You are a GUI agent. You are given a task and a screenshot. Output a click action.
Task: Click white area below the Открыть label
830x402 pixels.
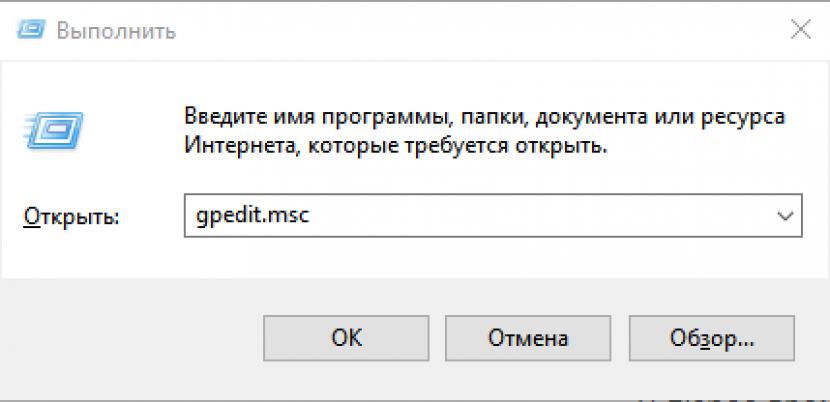click(x=70, y=255)
